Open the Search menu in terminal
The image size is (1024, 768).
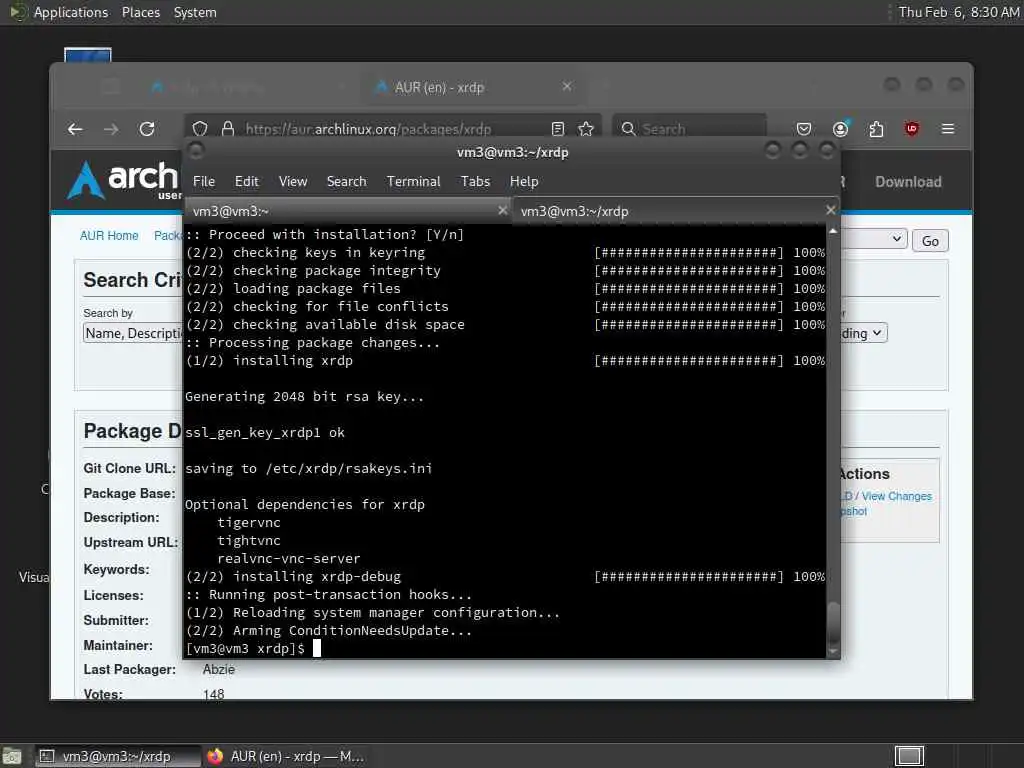click(346, 182)
